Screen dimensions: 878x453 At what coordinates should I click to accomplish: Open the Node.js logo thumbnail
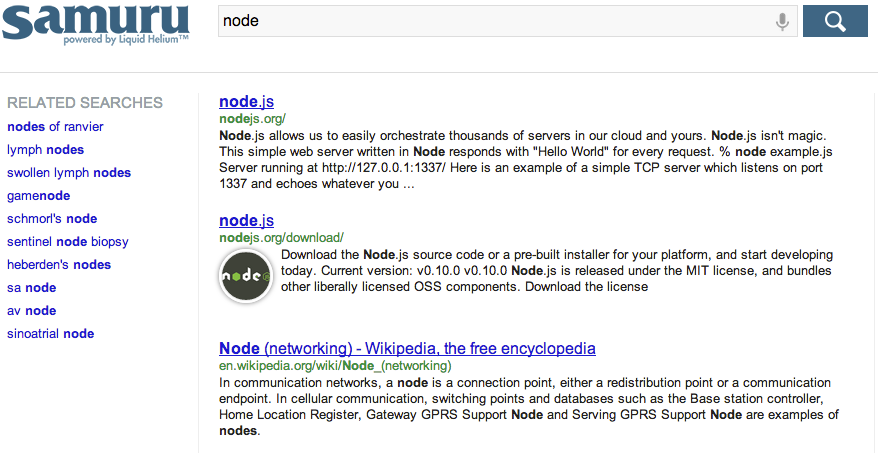click(x=246, y=276)
